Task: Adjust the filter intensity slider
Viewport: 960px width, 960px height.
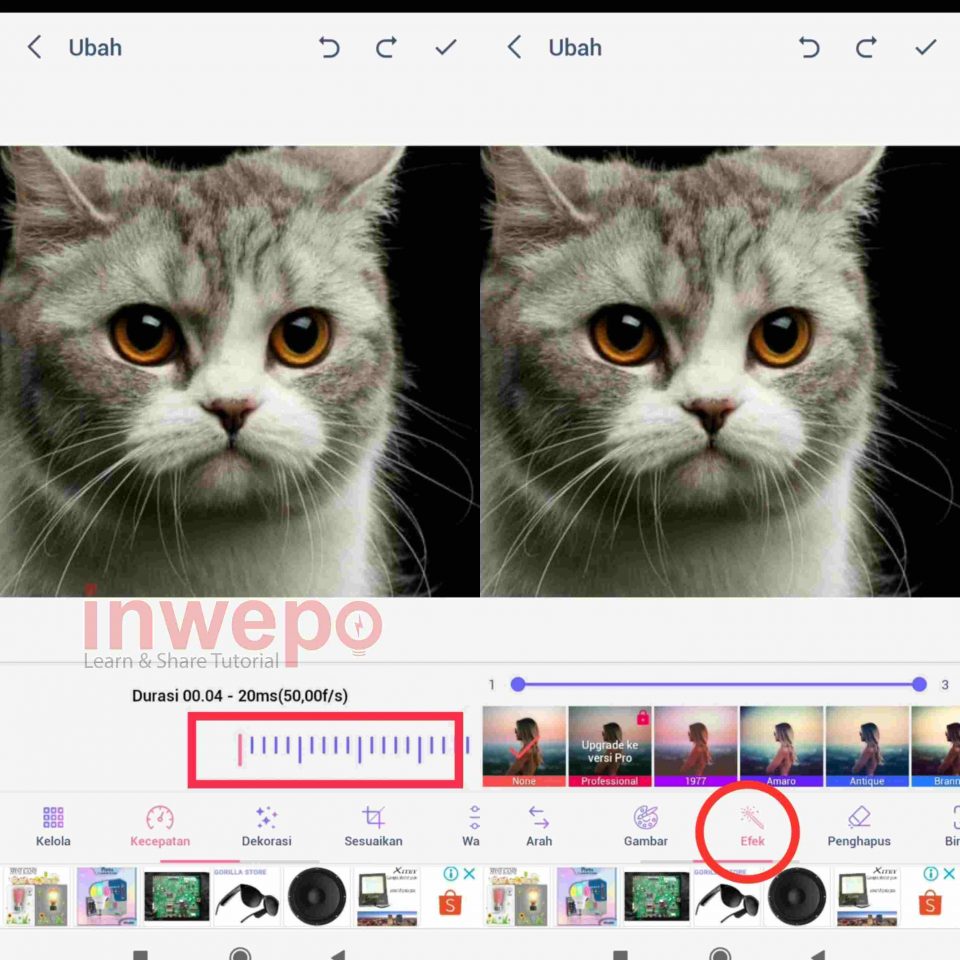Action: click(718, 684)
